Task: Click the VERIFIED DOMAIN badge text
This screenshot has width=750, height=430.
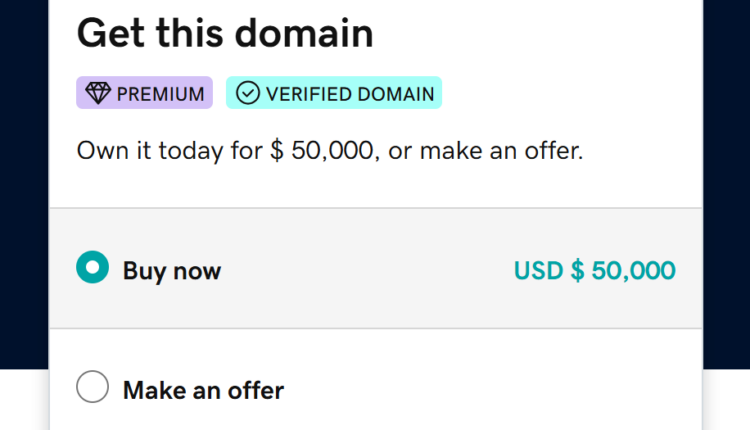Action: [350, 94]
